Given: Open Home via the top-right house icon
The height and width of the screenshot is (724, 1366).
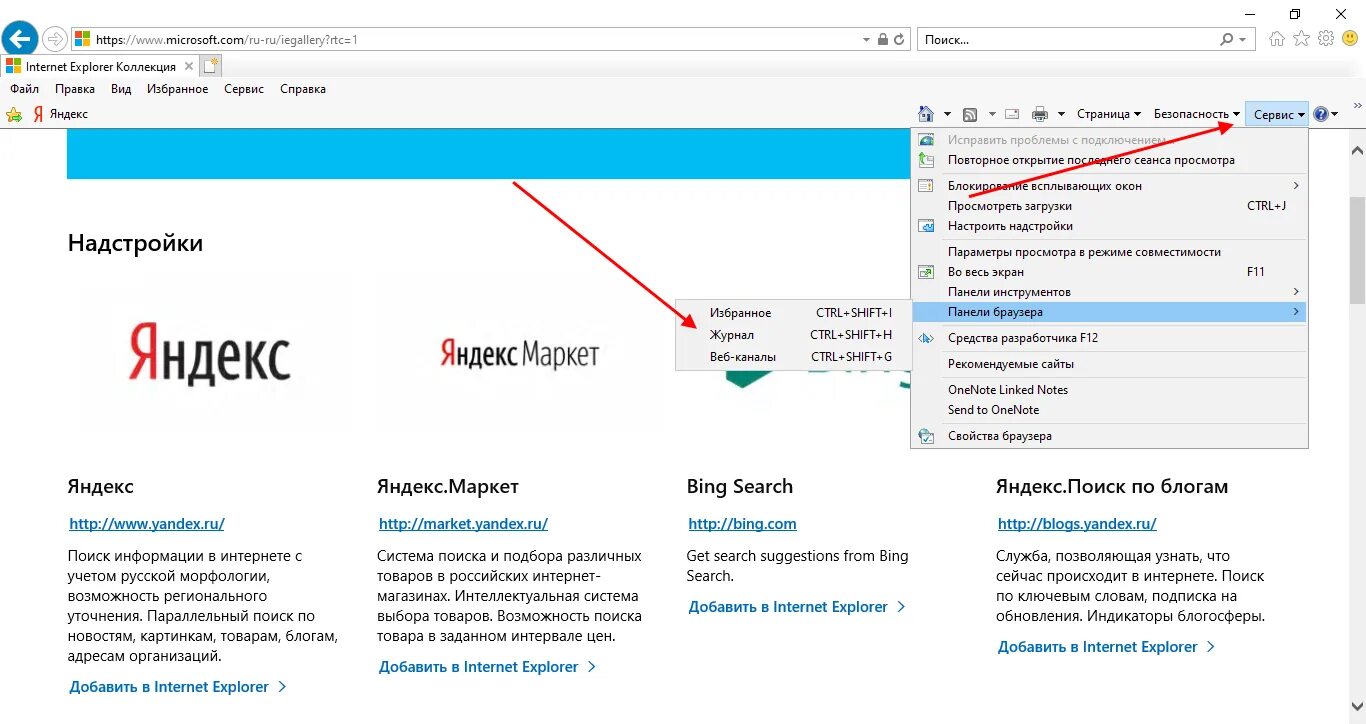Looking at the screenshot, I should point(1277,39).
